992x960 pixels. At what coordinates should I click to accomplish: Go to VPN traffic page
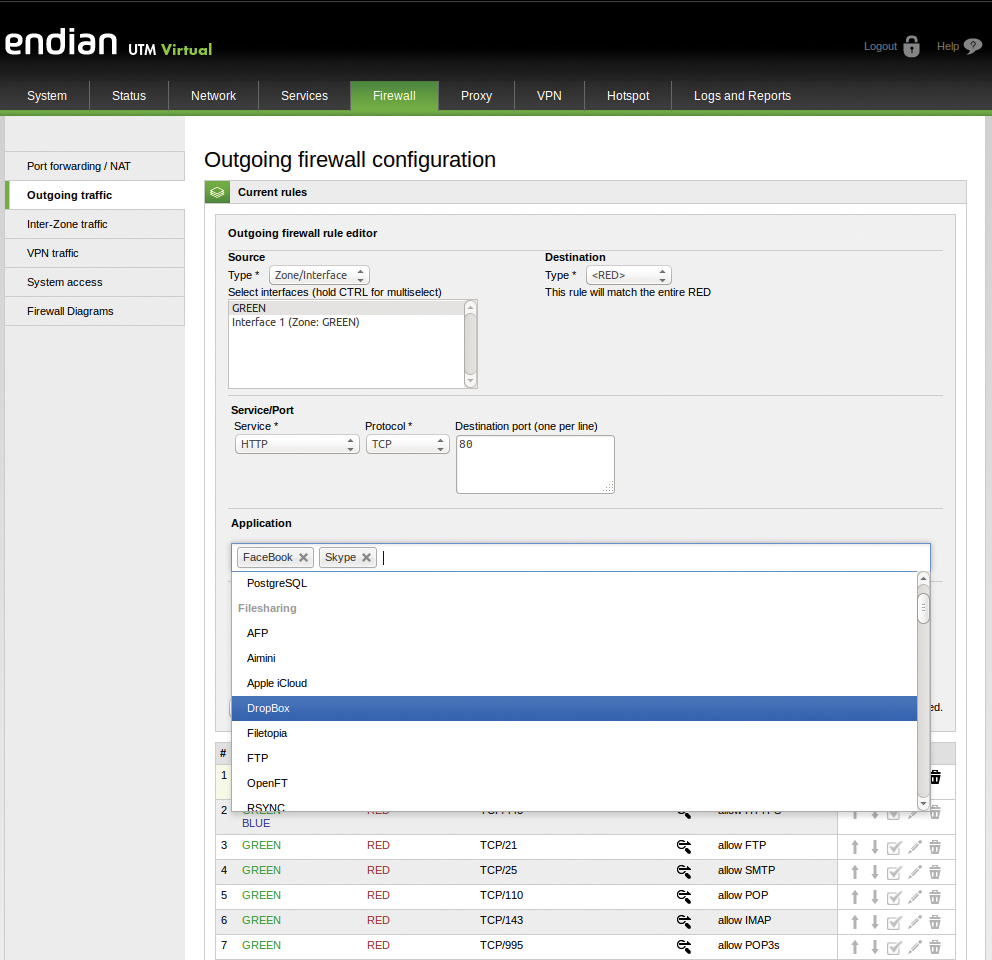(x=95, y=253)
